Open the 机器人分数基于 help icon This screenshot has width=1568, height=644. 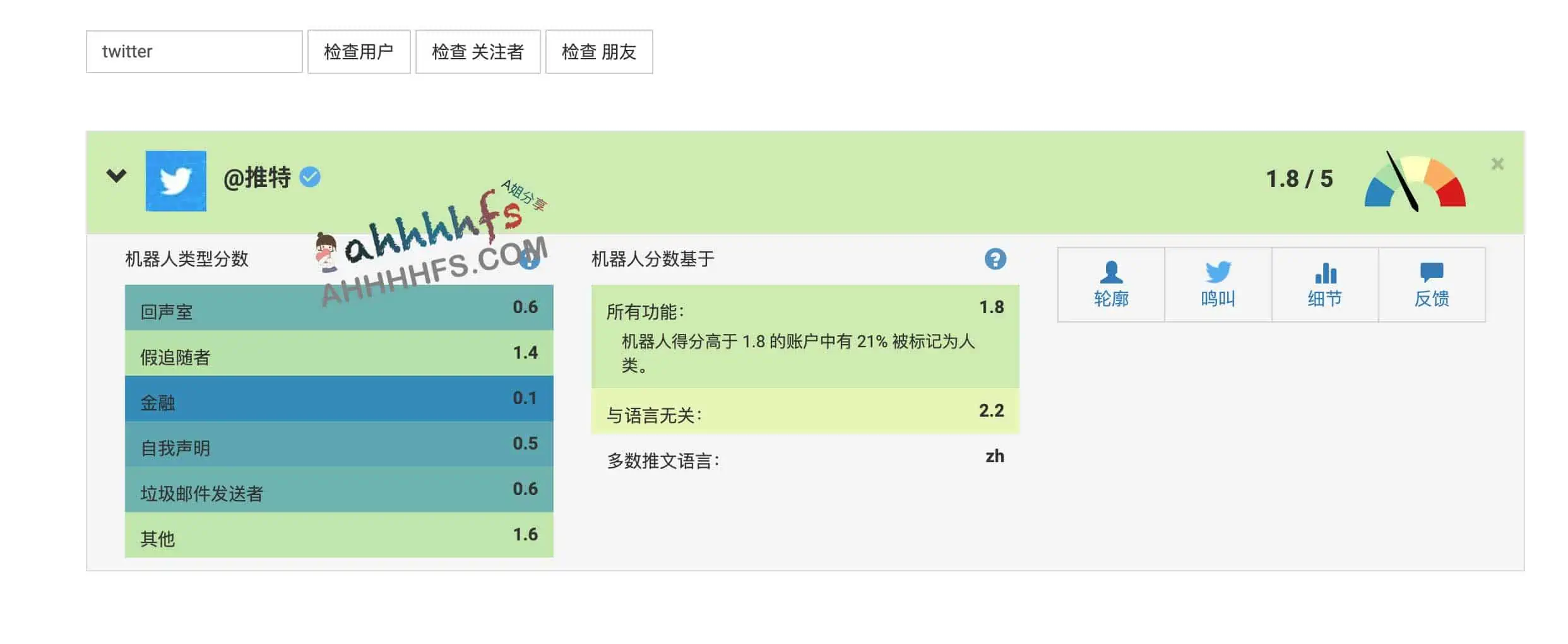995,259
